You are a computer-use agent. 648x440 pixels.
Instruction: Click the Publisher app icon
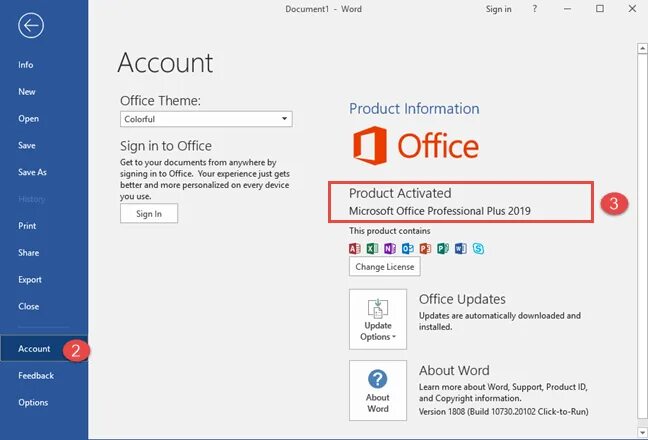[443, 248]
